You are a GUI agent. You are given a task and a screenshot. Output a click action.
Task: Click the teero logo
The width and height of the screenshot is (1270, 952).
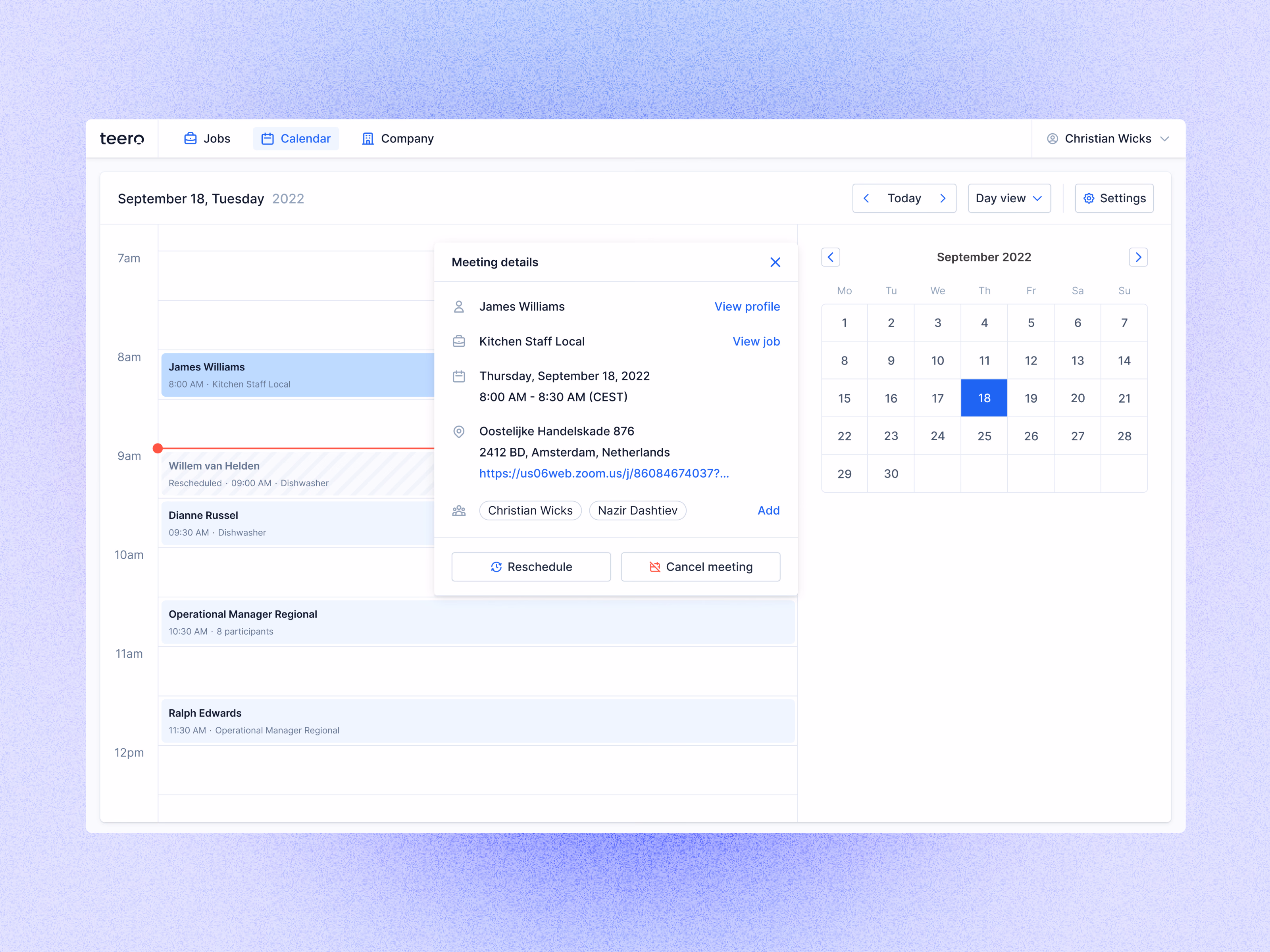pos(122,138)
